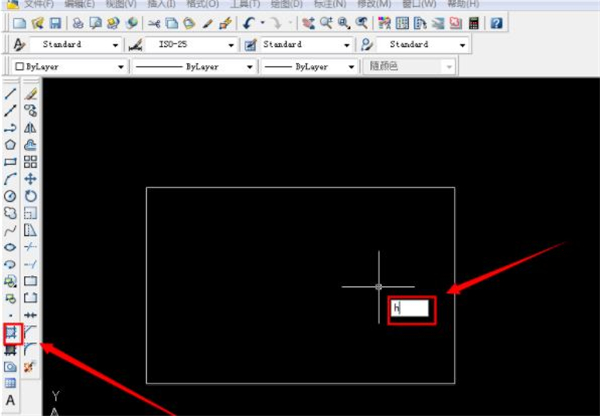
Task: Choose the Mirror modify tool
Action: tap(30, 128)
